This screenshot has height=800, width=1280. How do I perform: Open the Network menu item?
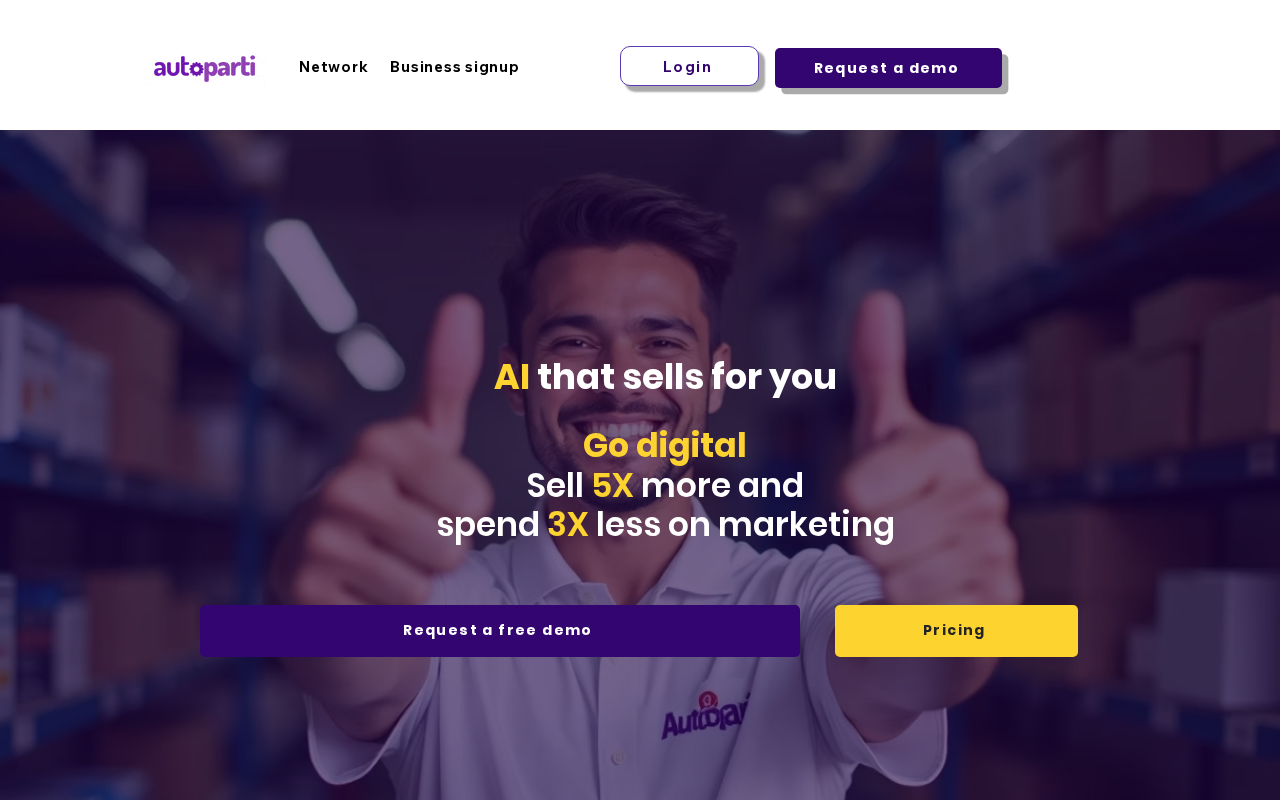333,67
